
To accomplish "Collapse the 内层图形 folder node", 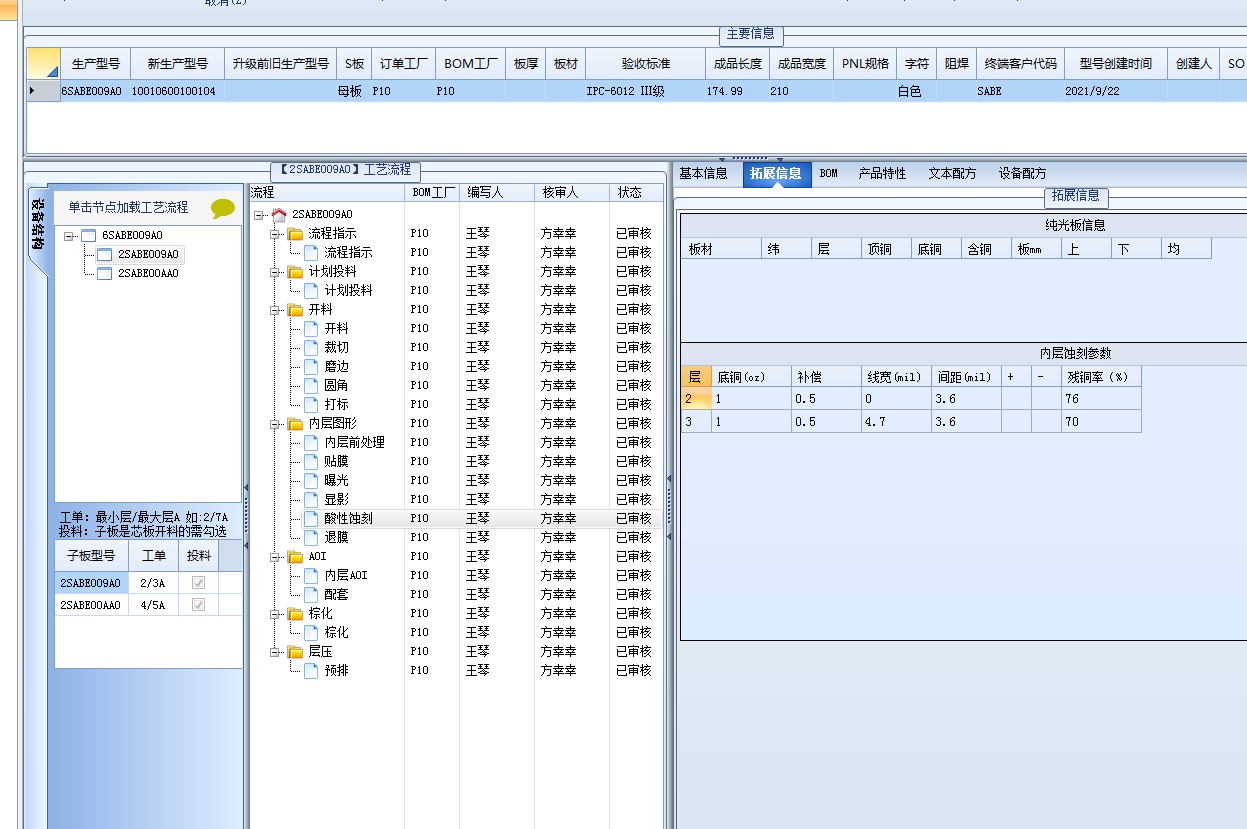I will [275, 423].
